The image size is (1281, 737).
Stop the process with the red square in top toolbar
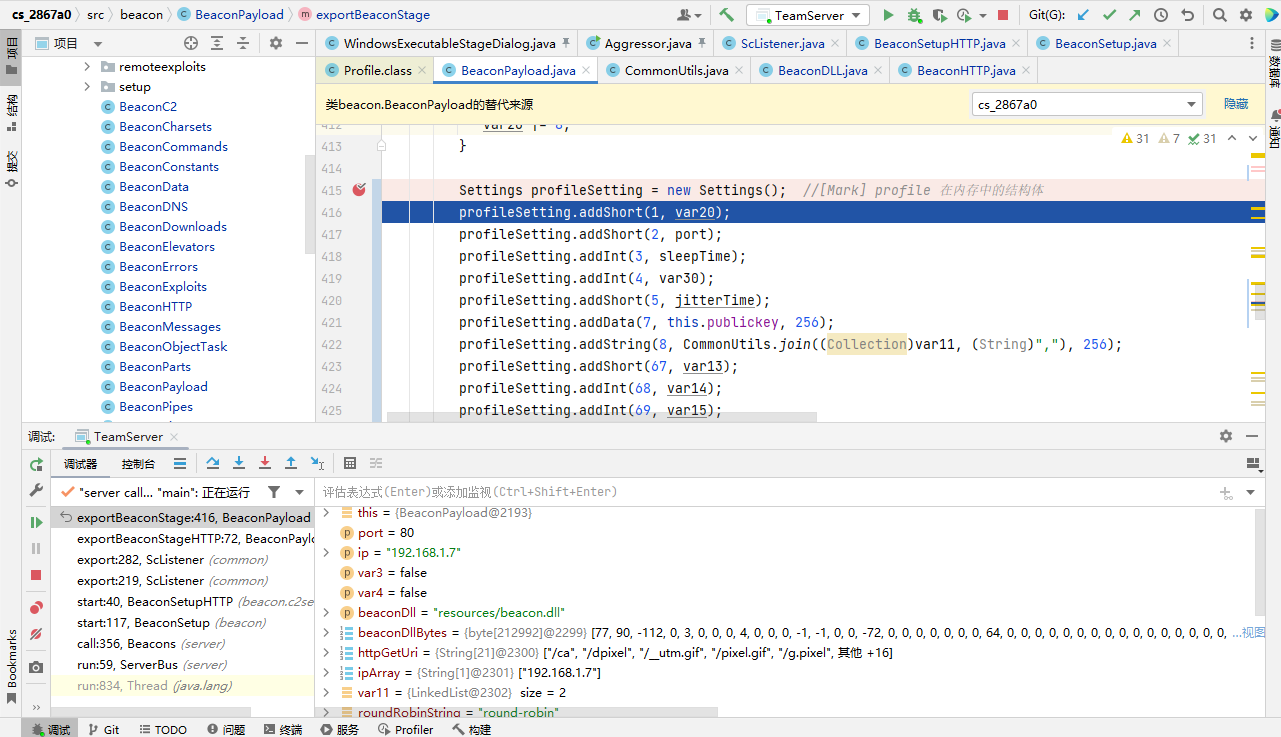click(x=1003, y=15)
